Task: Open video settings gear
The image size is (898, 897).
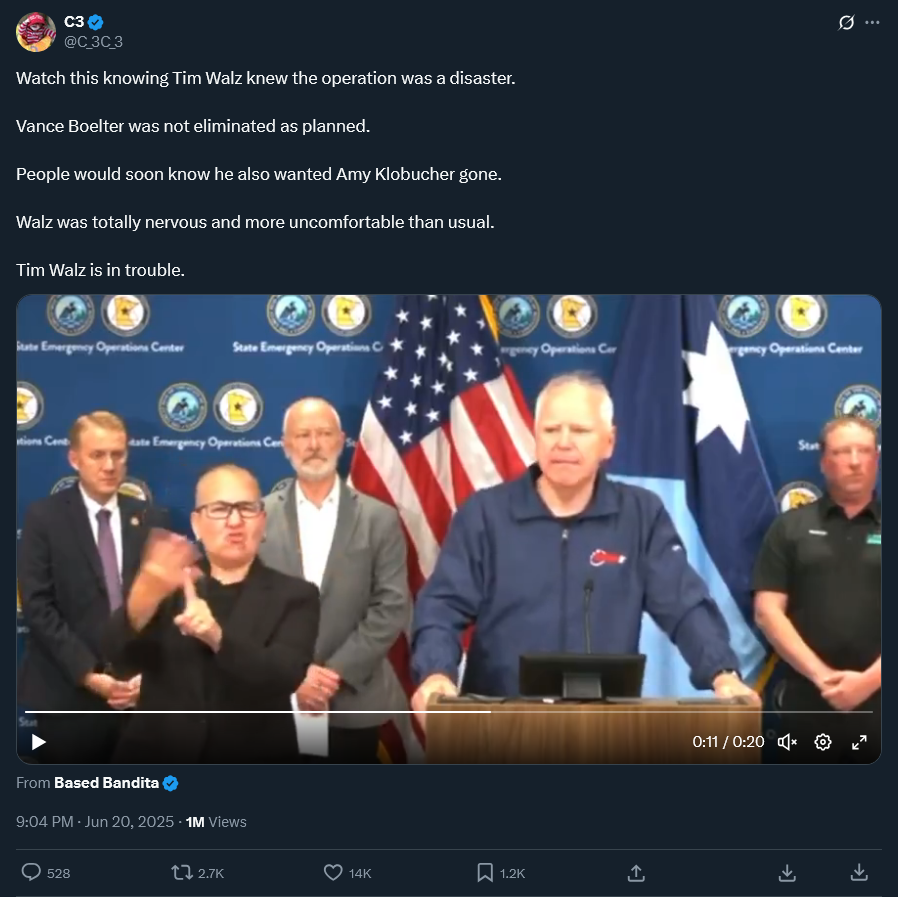Action: [x=822, y=742]
